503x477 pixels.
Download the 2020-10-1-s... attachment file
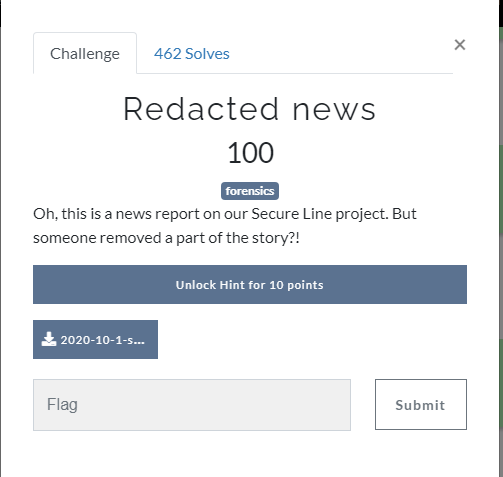tap(95, 339)
